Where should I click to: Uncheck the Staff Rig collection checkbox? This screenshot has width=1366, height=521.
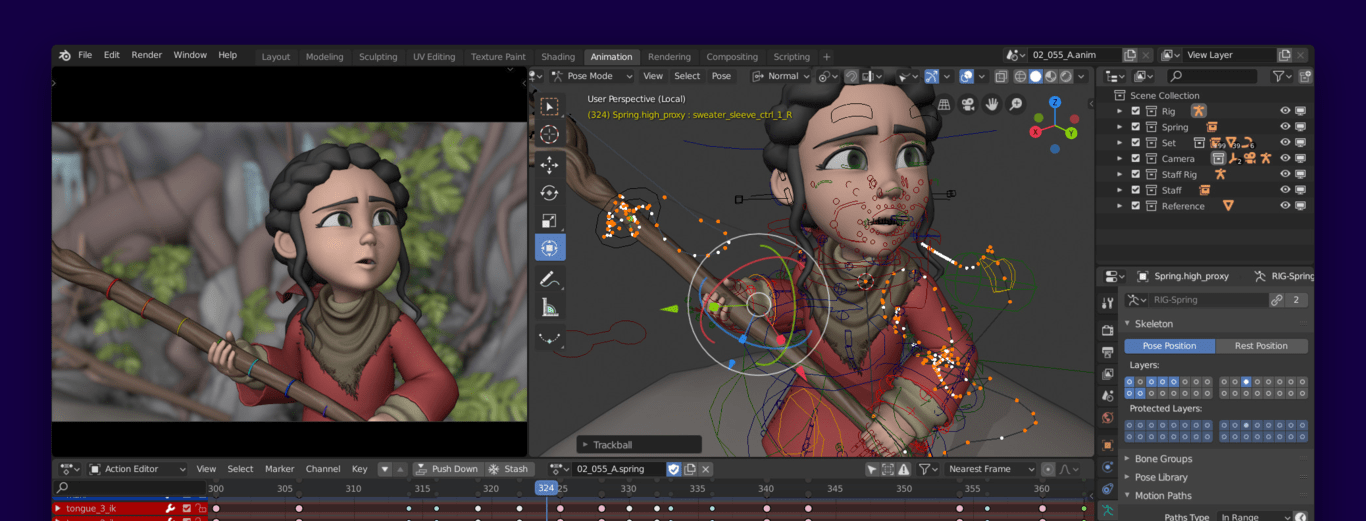pos(1135,175)
